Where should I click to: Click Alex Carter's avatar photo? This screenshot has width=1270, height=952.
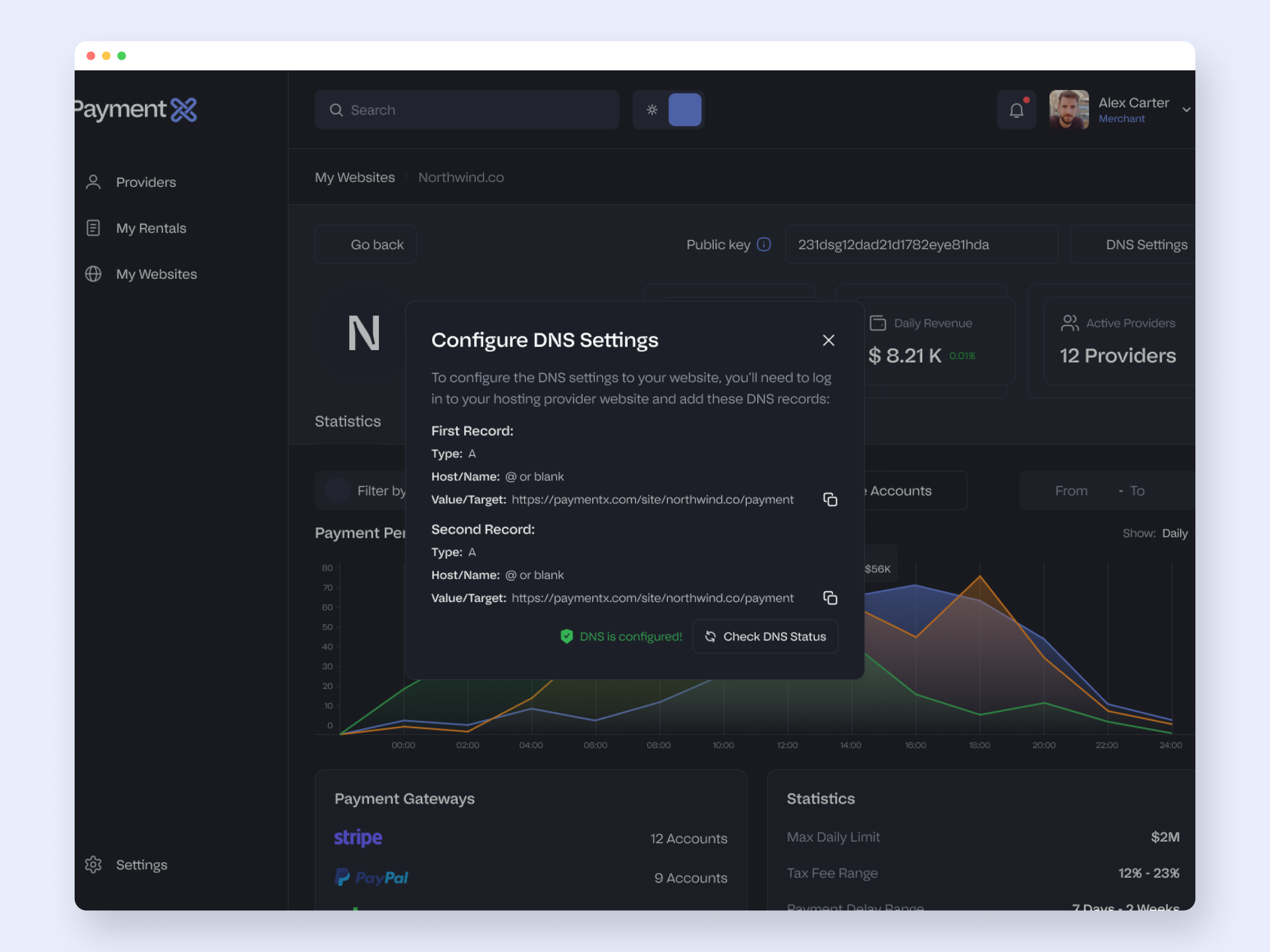(1068, 109)
